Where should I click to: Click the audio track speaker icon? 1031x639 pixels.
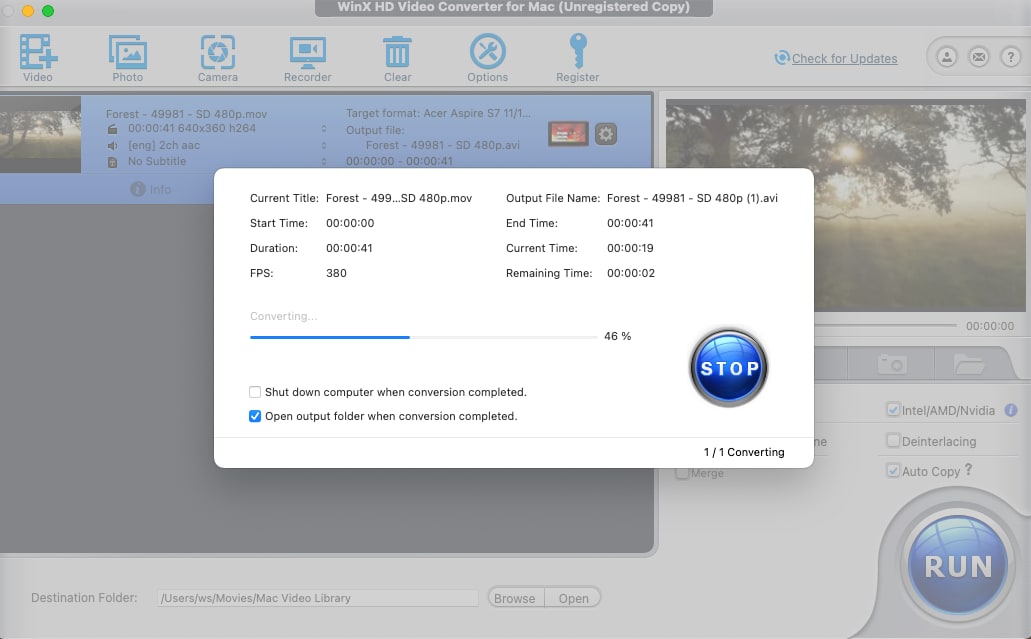[x=112, y=146]
